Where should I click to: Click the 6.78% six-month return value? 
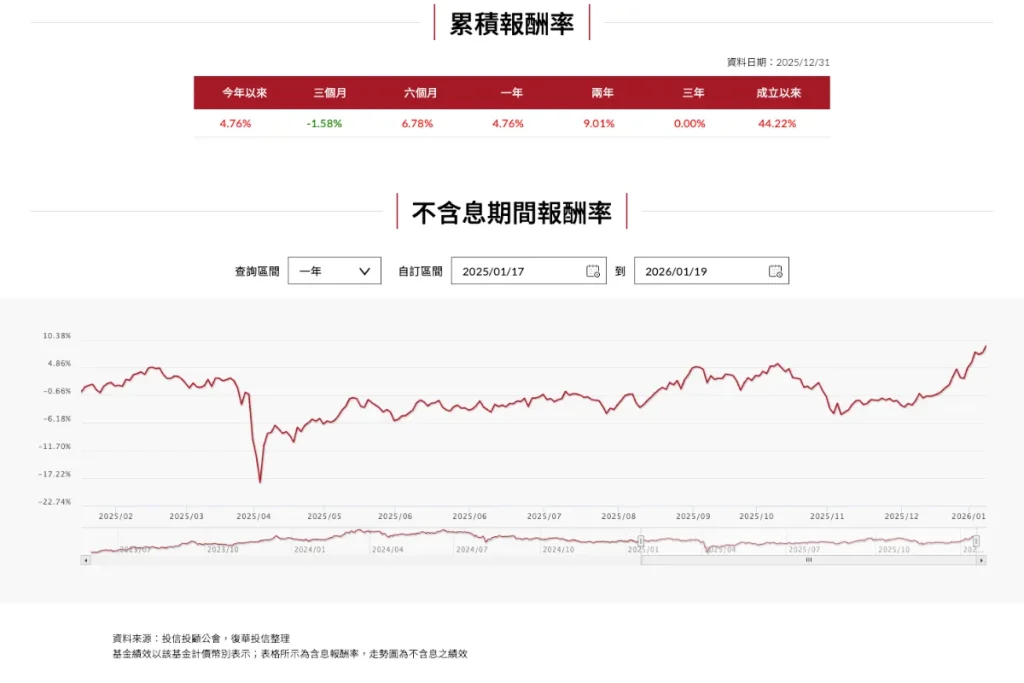417,123
